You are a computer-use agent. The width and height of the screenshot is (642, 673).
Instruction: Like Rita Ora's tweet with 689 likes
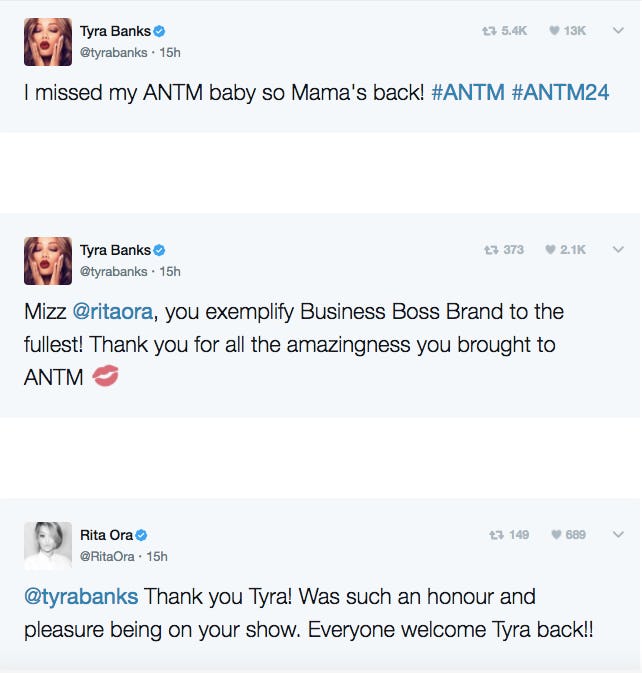[555, 535]
